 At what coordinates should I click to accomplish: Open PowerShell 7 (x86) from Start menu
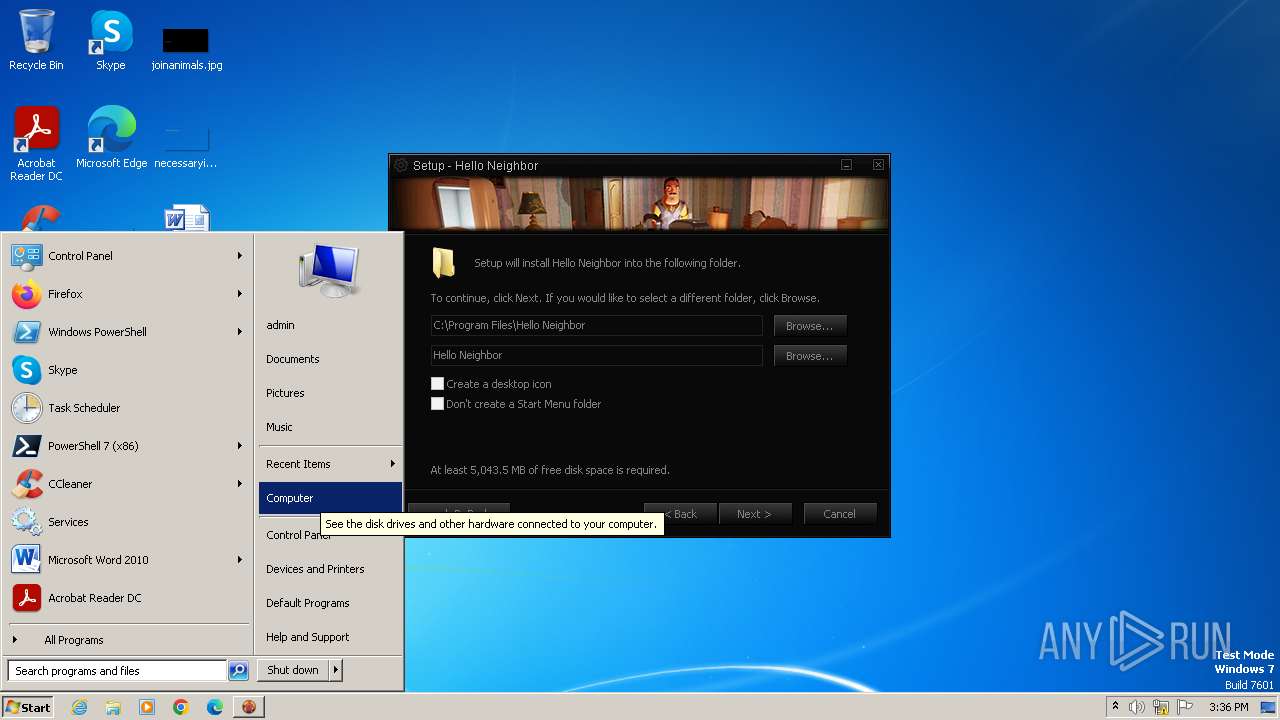coord(128,446)
